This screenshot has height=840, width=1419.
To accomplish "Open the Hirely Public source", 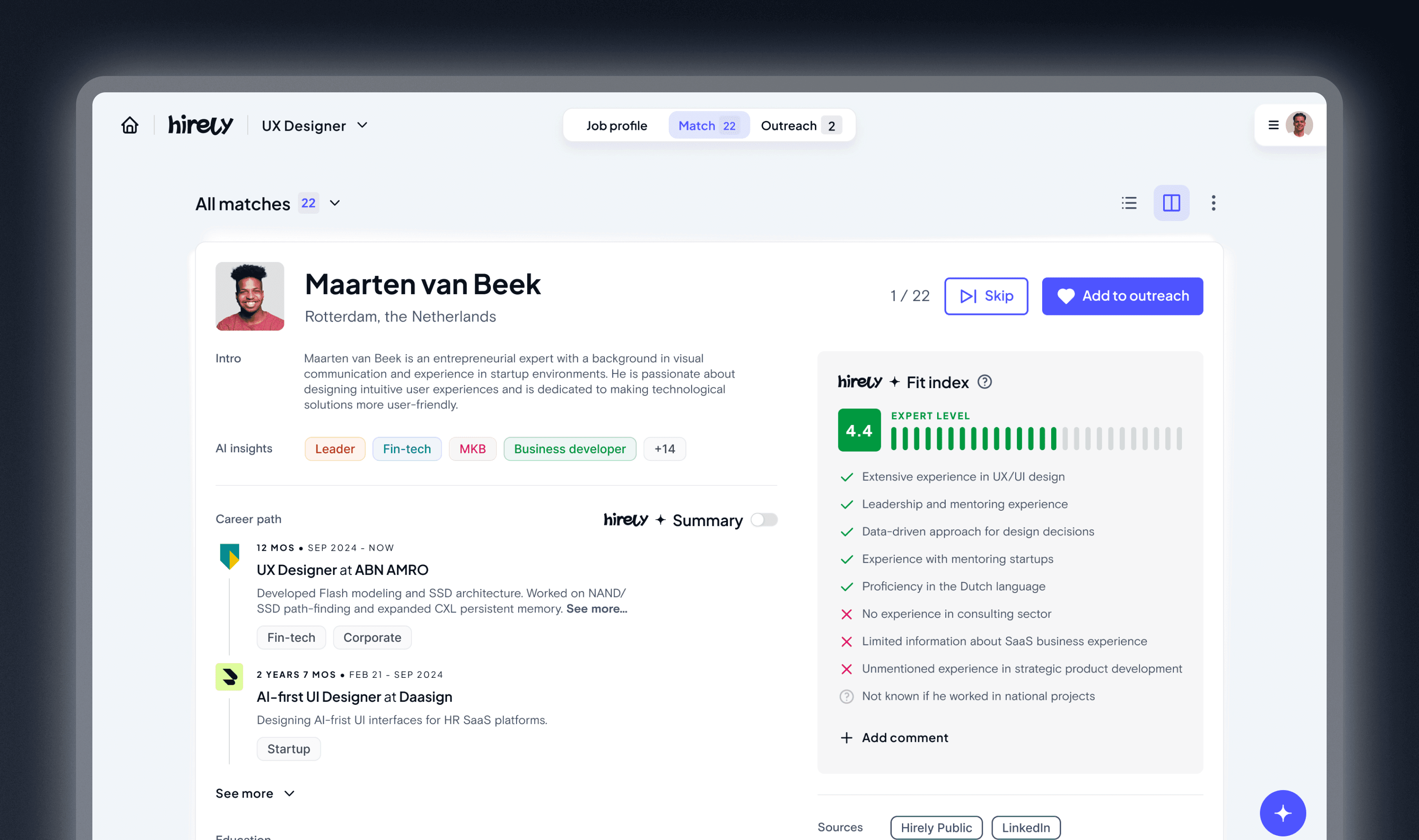I will pyautogui.click(x=936, y=828).
